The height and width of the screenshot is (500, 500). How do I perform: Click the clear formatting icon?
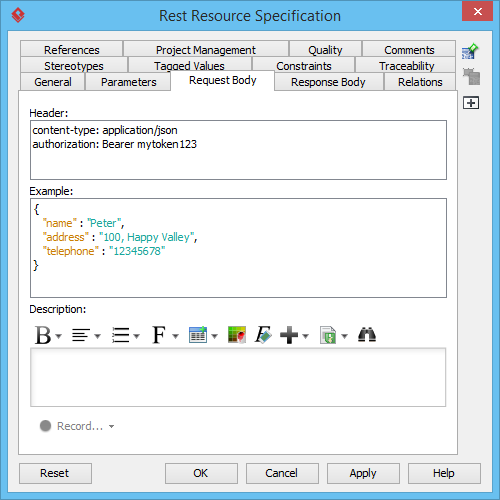[263, 335]
